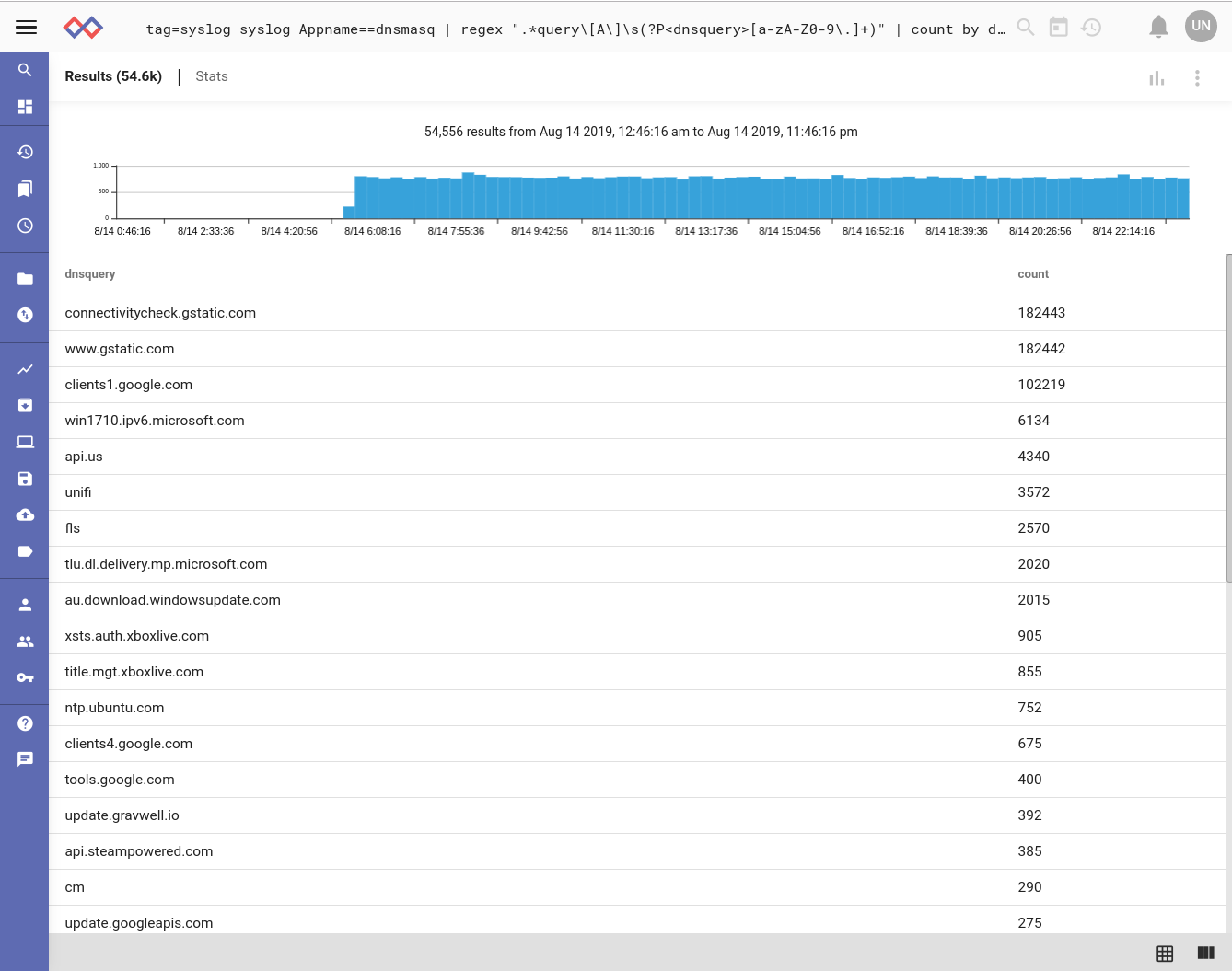
Task: Select the connectivitycheck.gstatic.com row
Action: [x=637, y=313]
